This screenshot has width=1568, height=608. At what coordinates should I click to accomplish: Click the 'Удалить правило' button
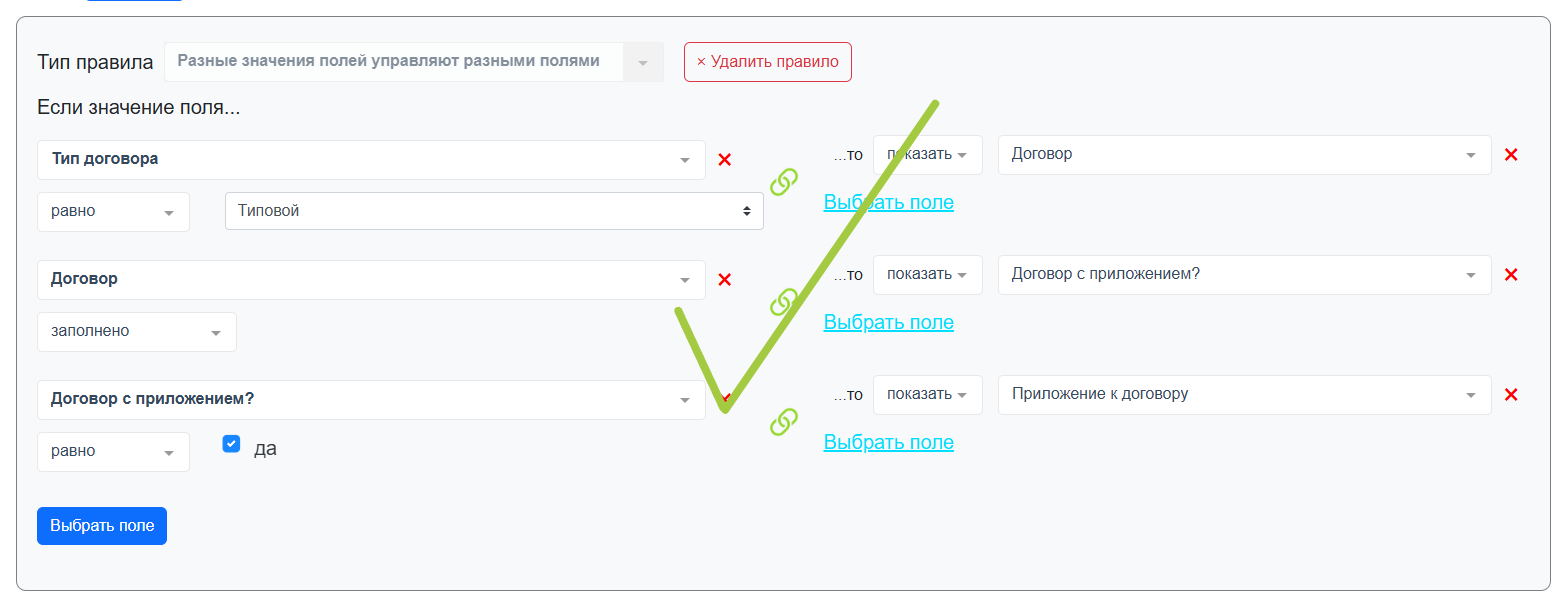[767, 62]
